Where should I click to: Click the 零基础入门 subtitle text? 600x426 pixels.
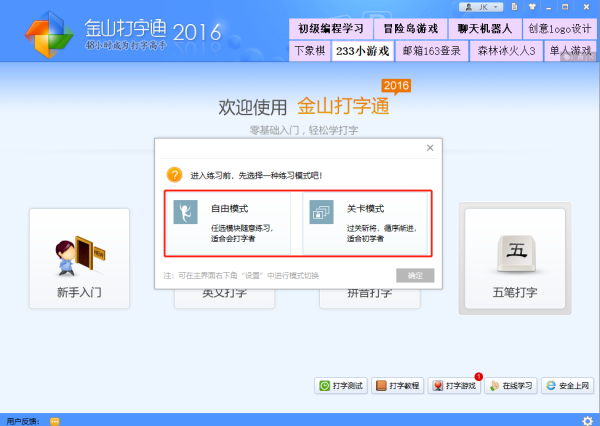[304, 131]
